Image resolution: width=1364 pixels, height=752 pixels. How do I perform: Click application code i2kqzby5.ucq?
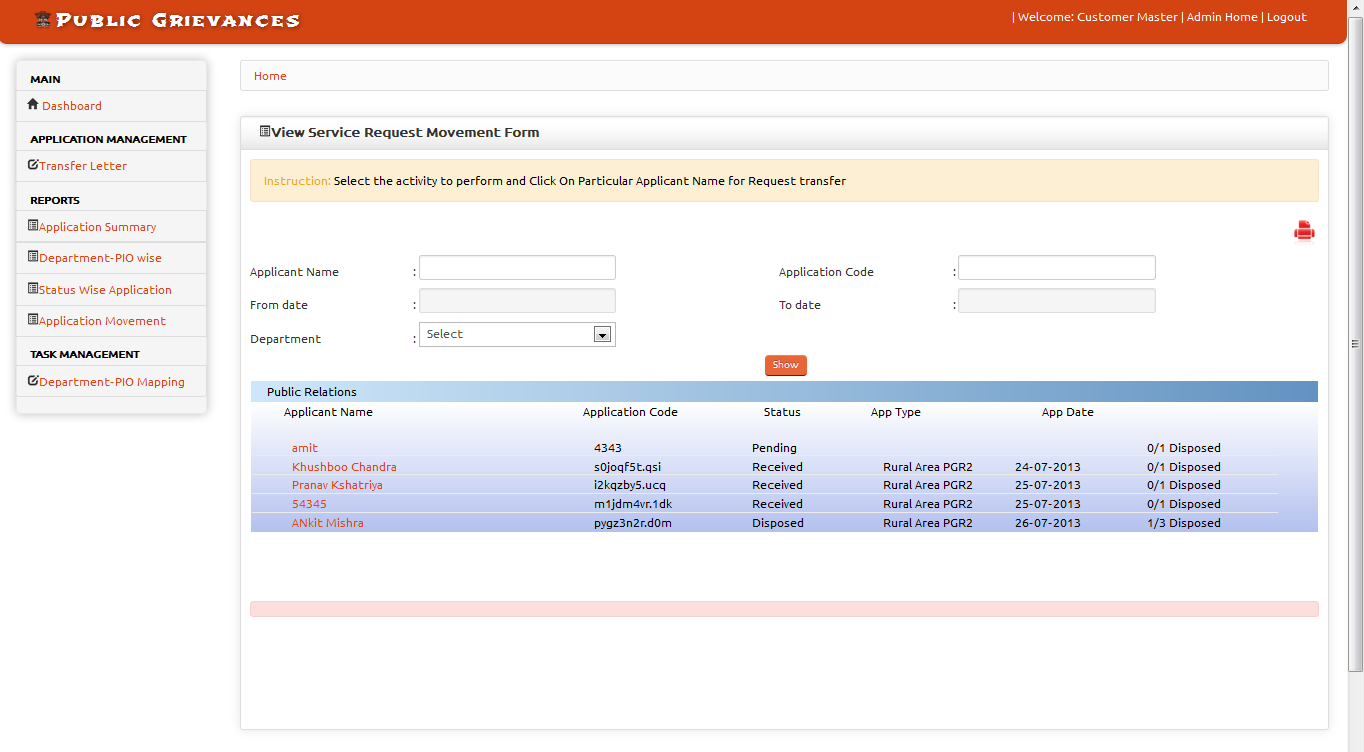click(630, 485)
